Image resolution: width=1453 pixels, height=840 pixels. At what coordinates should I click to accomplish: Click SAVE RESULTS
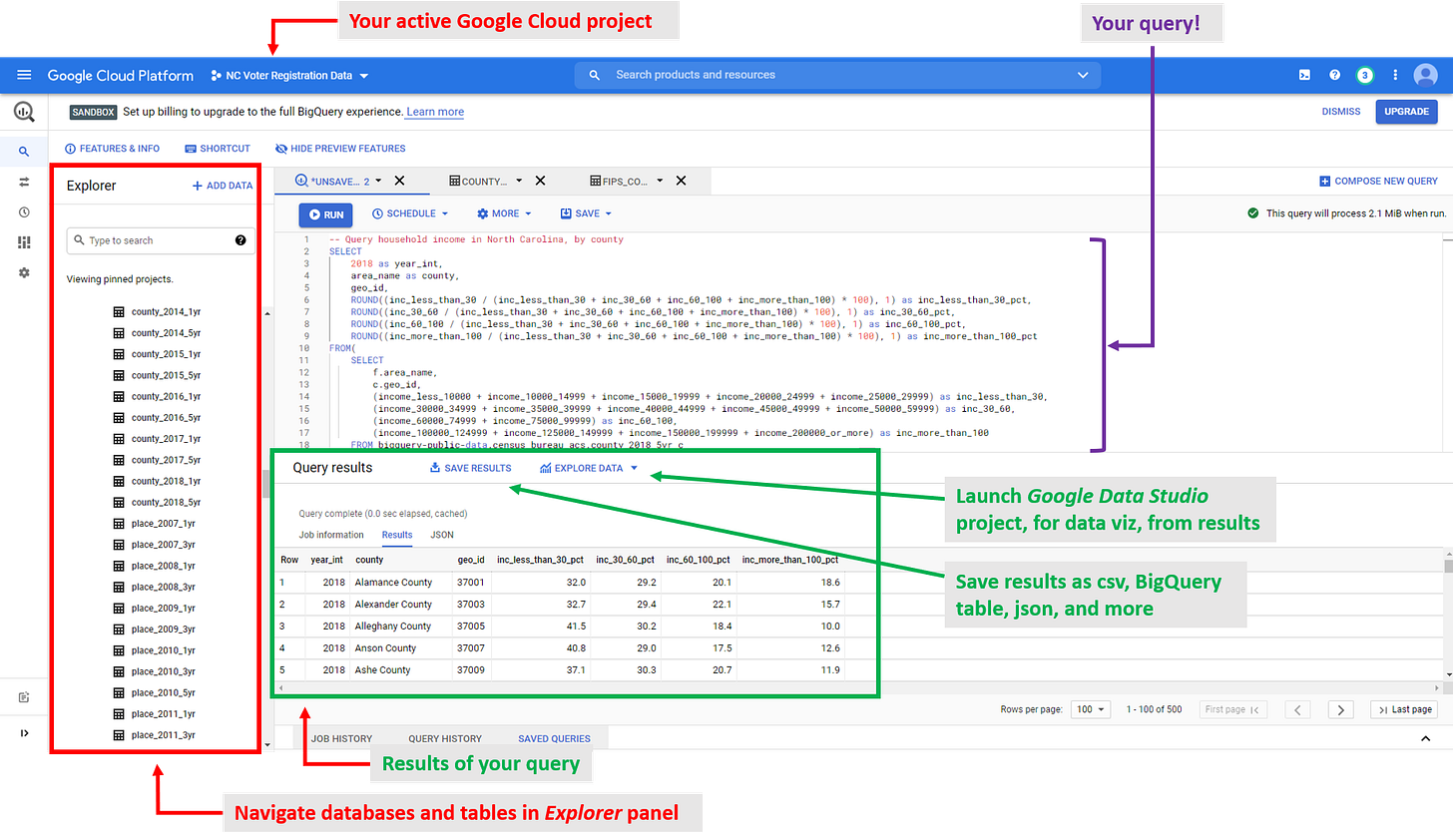pyautogui.click(x=470, y=468)
